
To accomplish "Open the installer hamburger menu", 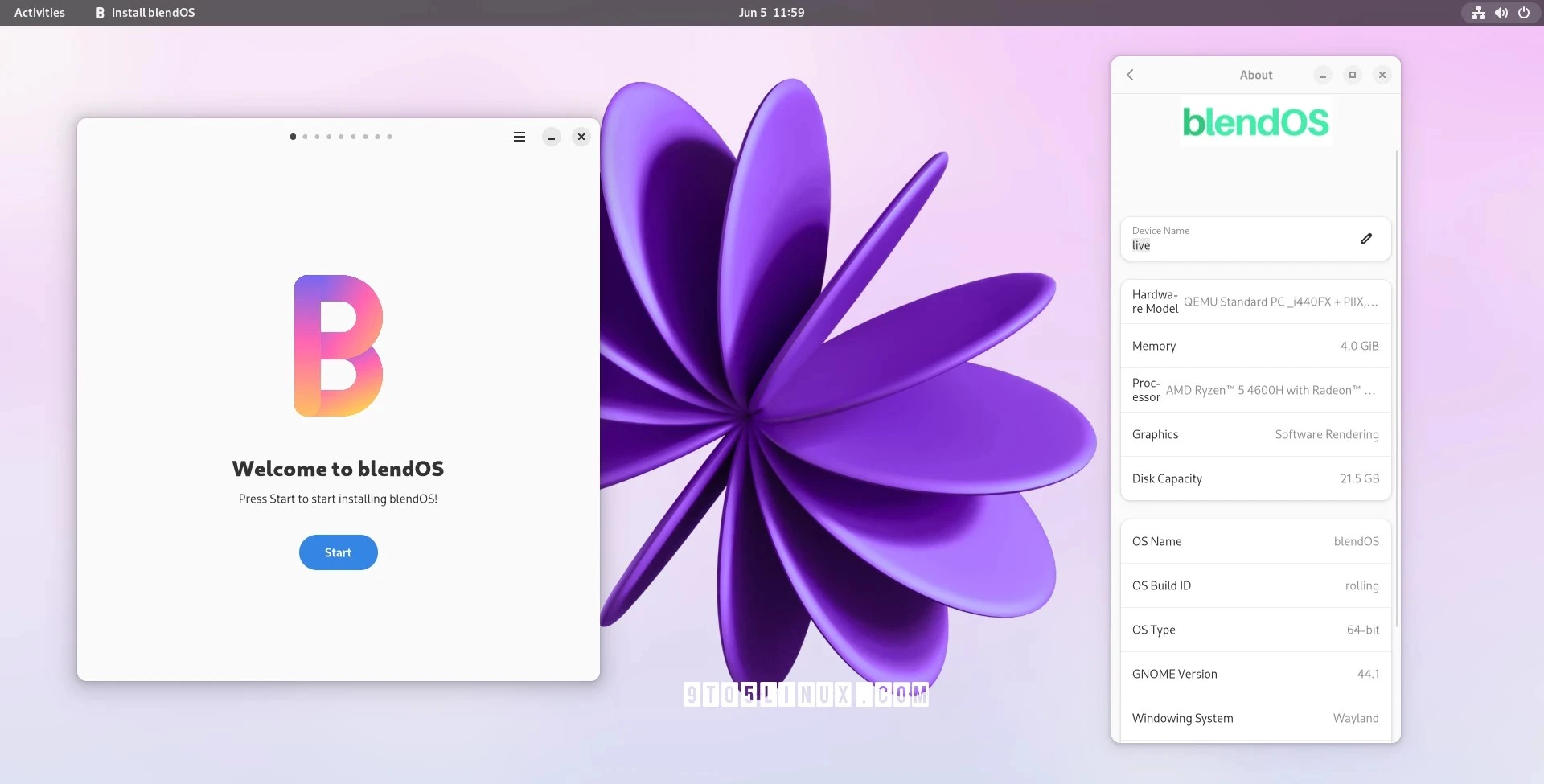I will tap(519, 137).
